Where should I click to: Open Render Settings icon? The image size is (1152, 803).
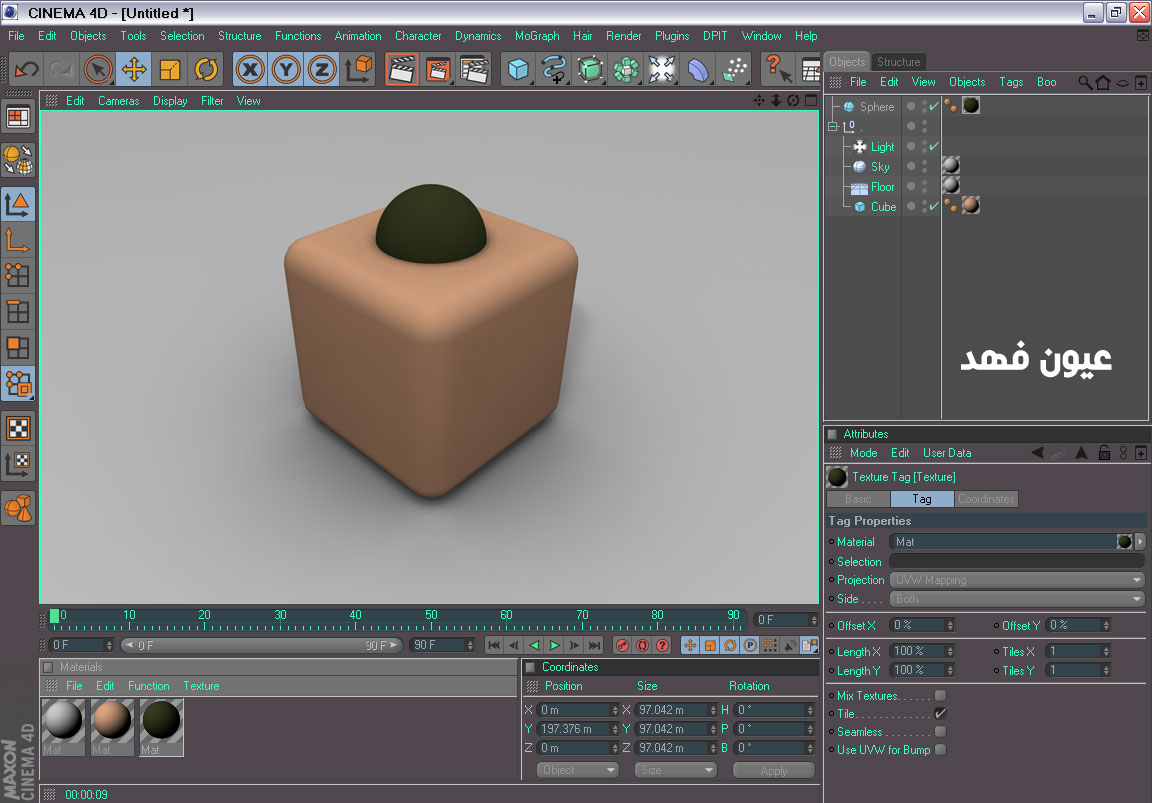(474, 70)
